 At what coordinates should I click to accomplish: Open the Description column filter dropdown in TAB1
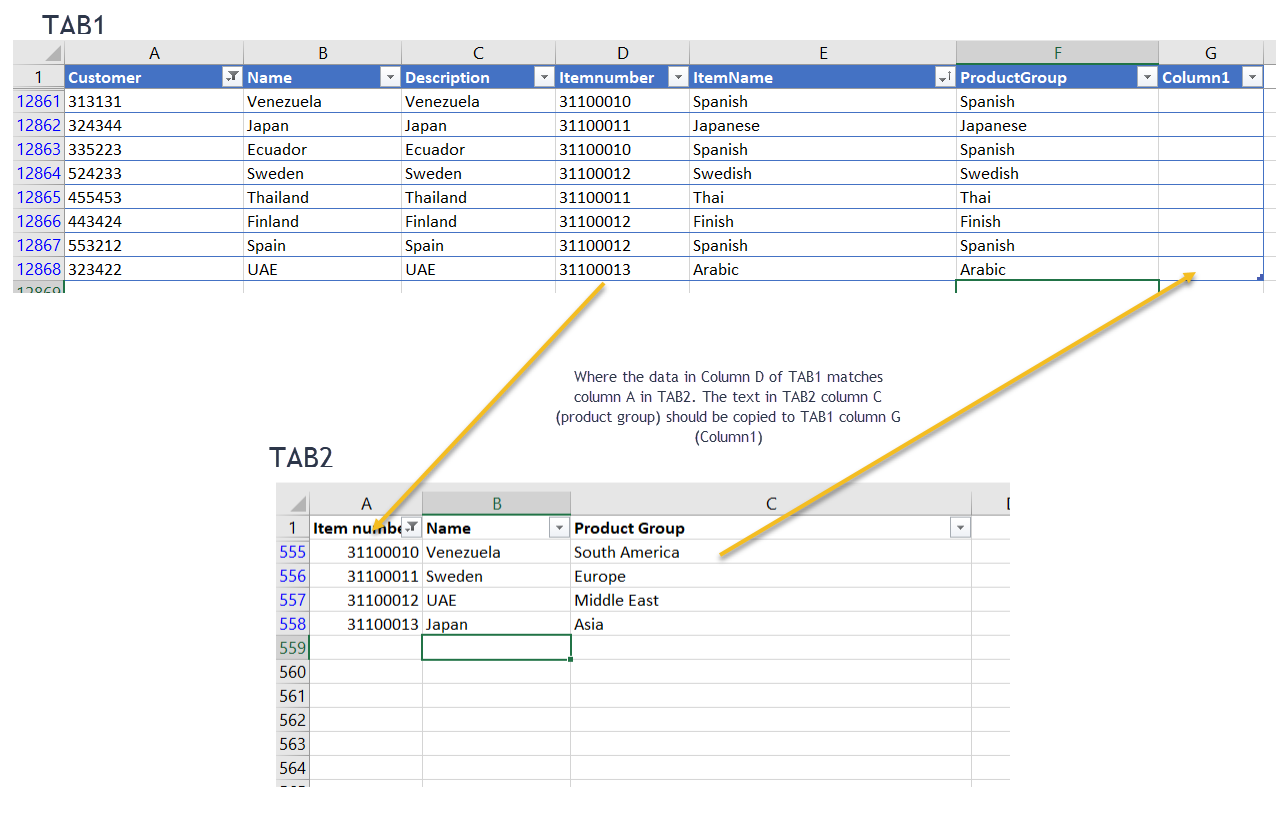(x=544, y=77)
